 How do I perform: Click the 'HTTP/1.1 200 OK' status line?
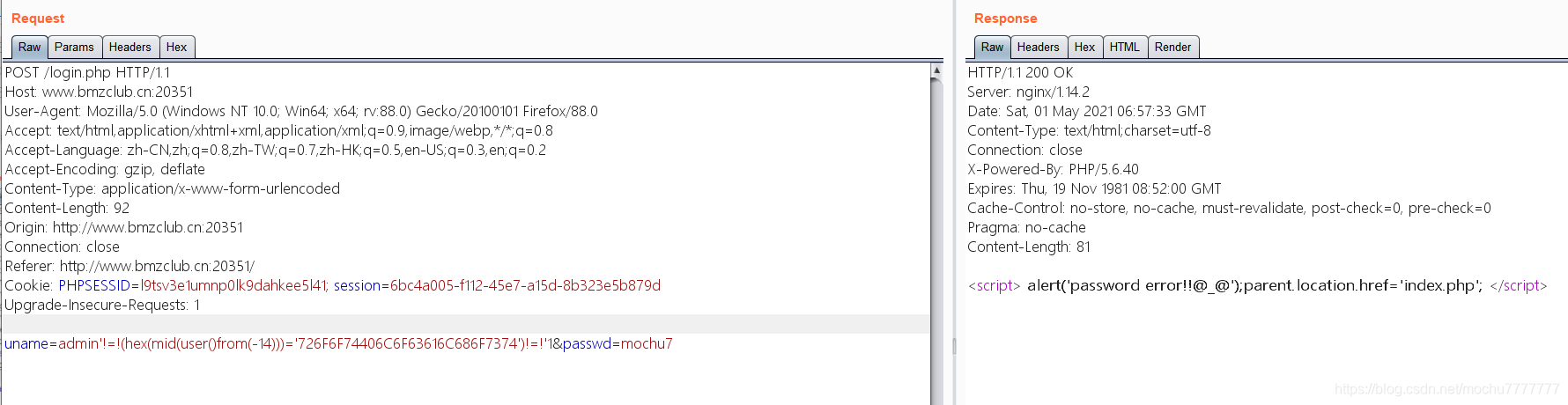pyautogui.click(x=1020, y=72)
